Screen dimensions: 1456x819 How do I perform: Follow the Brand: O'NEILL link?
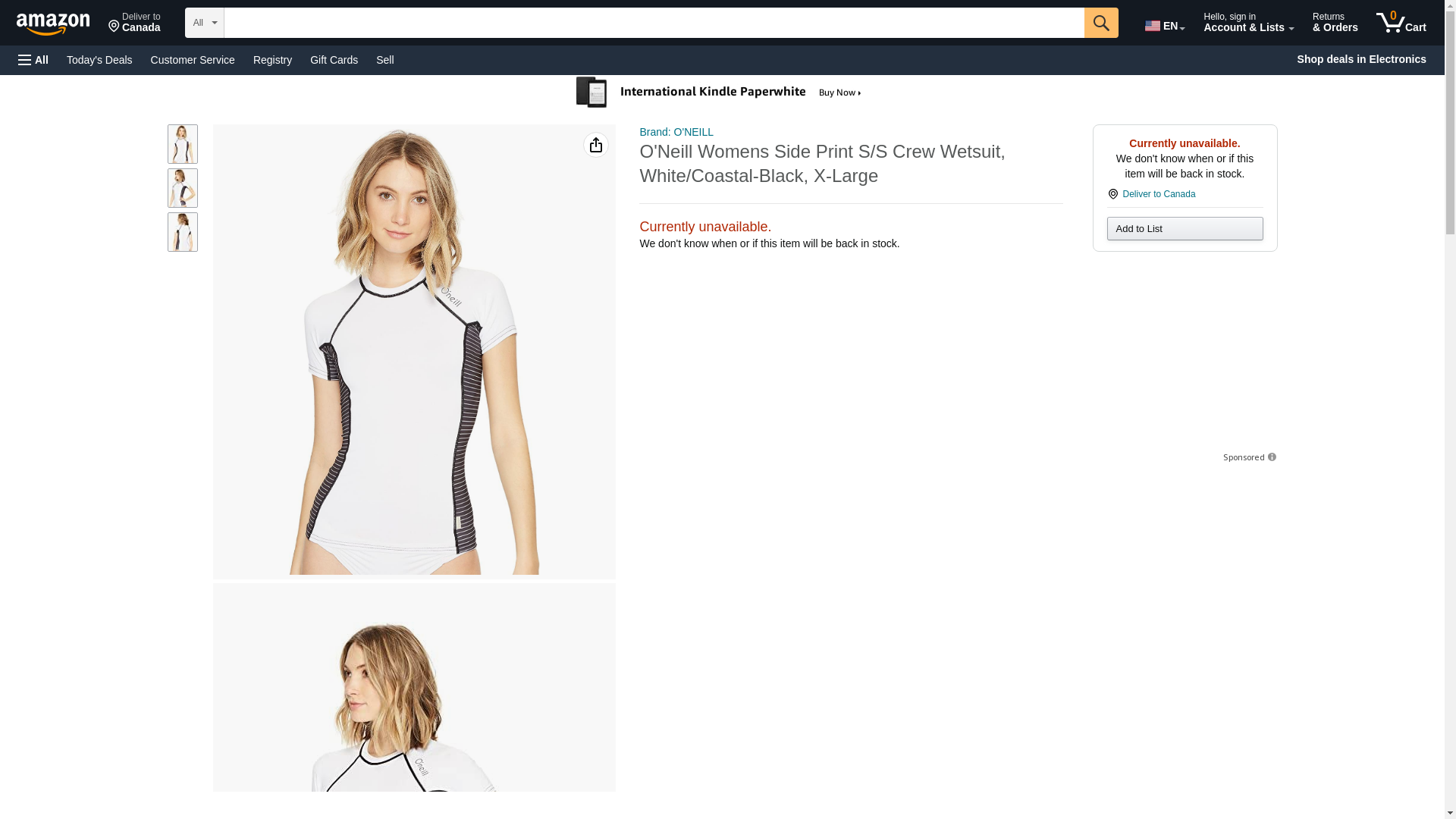[676, 132]
